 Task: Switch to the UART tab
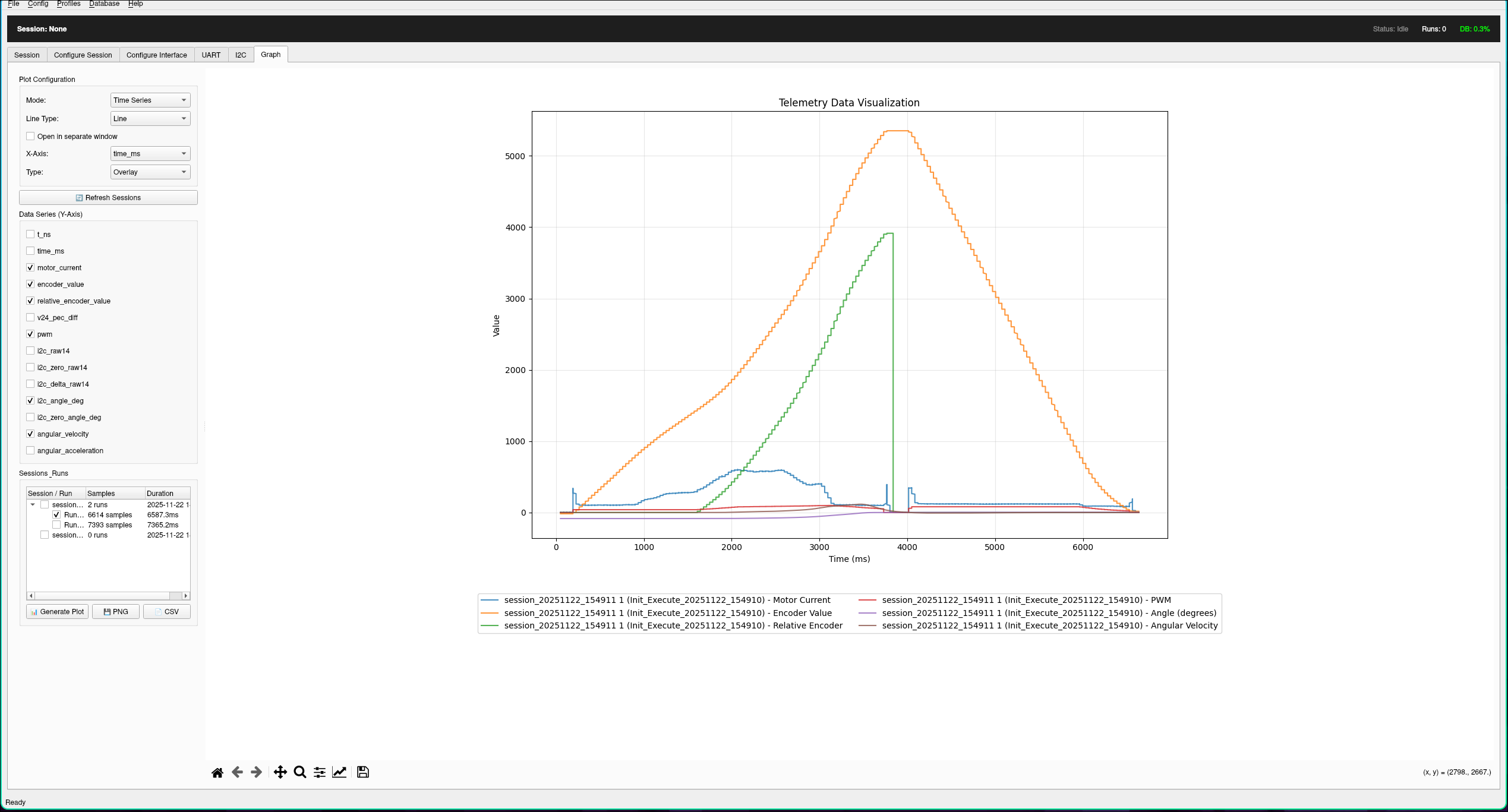211,55
